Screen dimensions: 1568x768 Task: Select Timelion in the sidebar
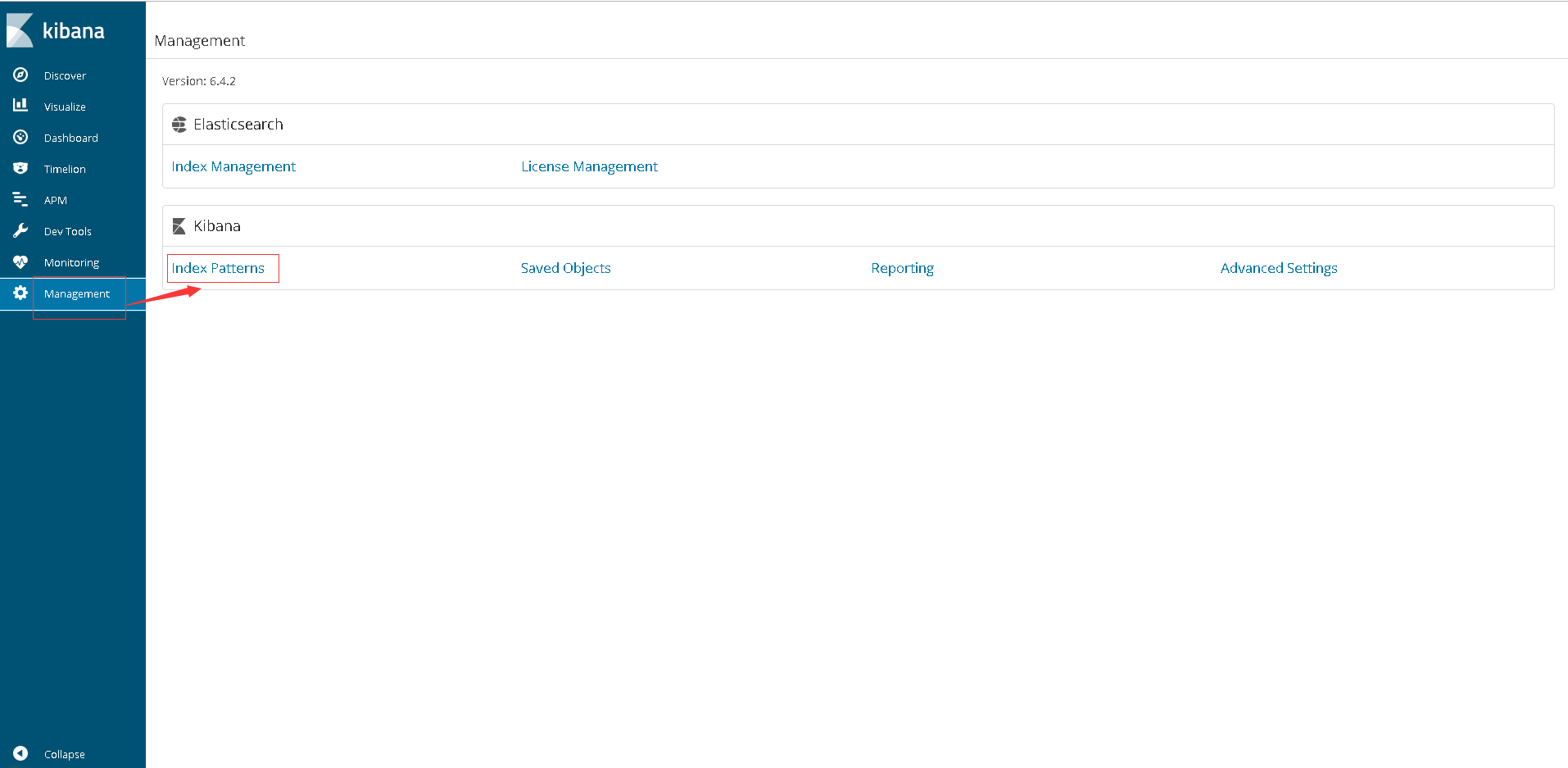pyautogui.click(x=65, y=169)
